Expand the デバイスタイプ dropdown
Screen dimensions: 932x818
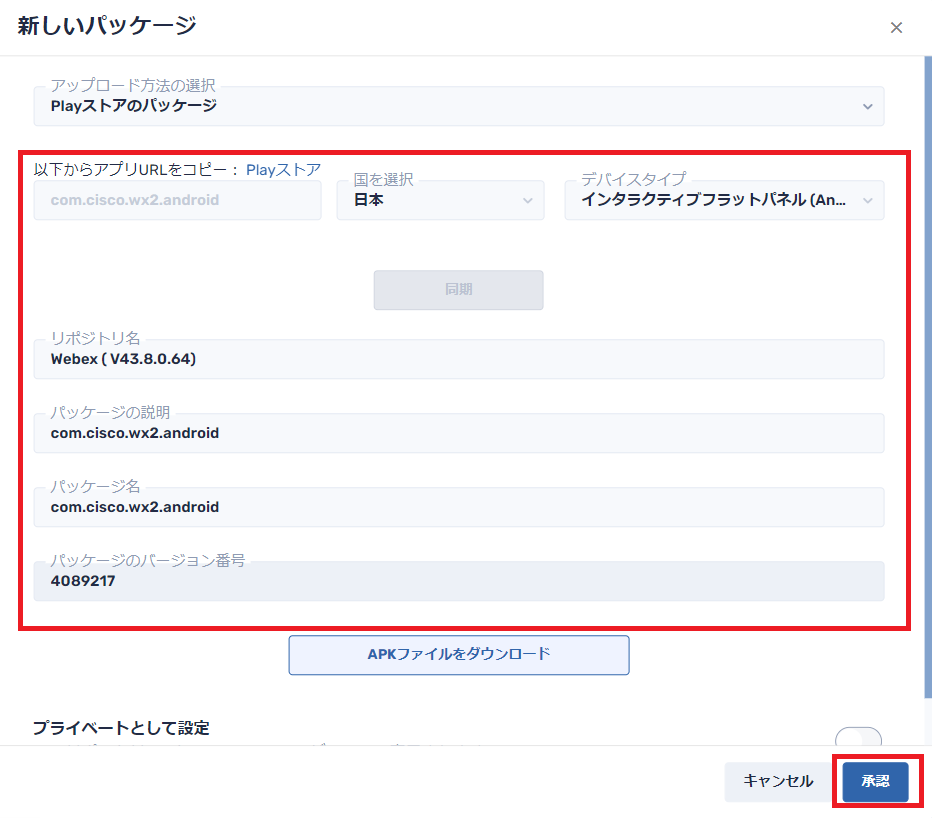pos(725,200)
